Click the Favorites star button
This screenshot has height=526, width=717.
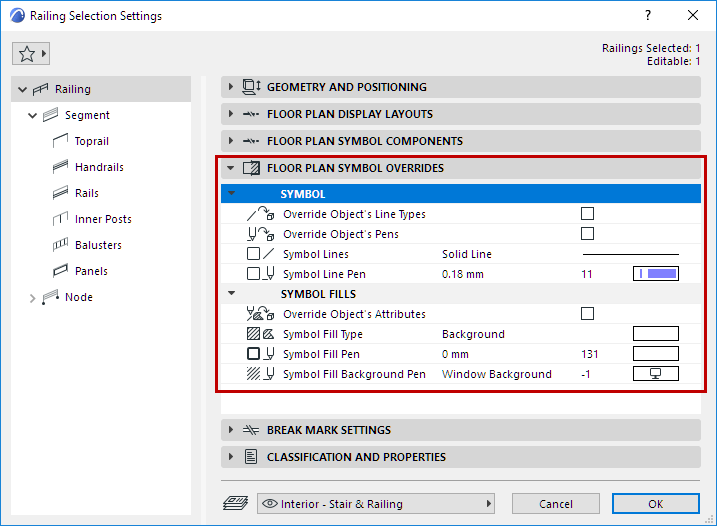tap(30, 54)
